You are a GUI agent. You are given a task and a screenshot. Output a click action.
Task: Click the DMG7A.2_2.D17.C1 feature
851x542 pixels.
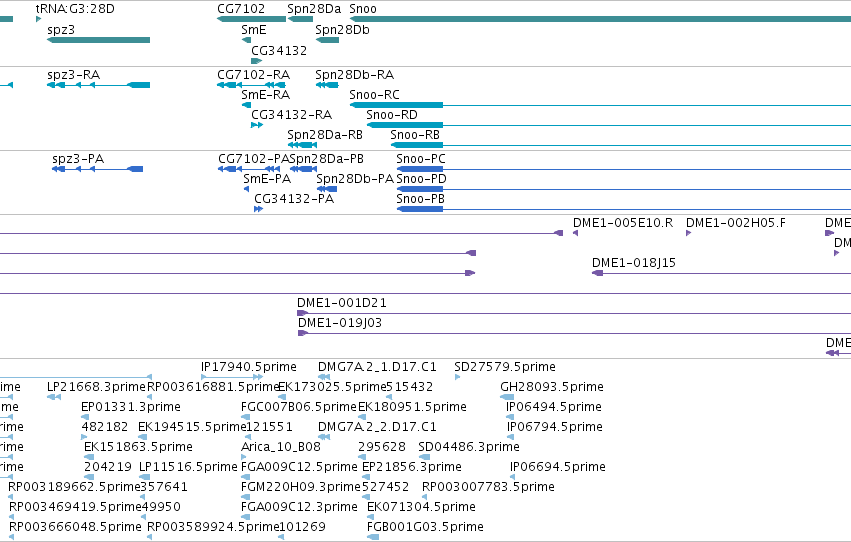324,437
